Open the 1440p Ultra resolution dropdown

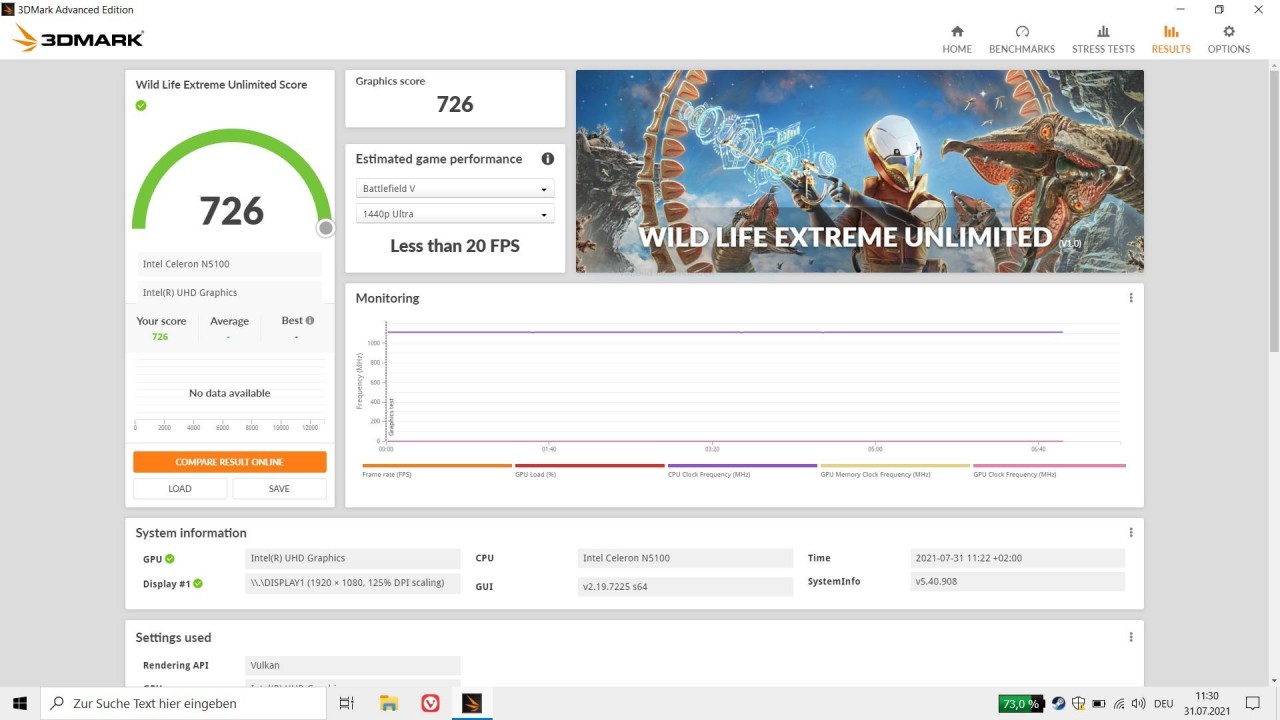[455, 214]
